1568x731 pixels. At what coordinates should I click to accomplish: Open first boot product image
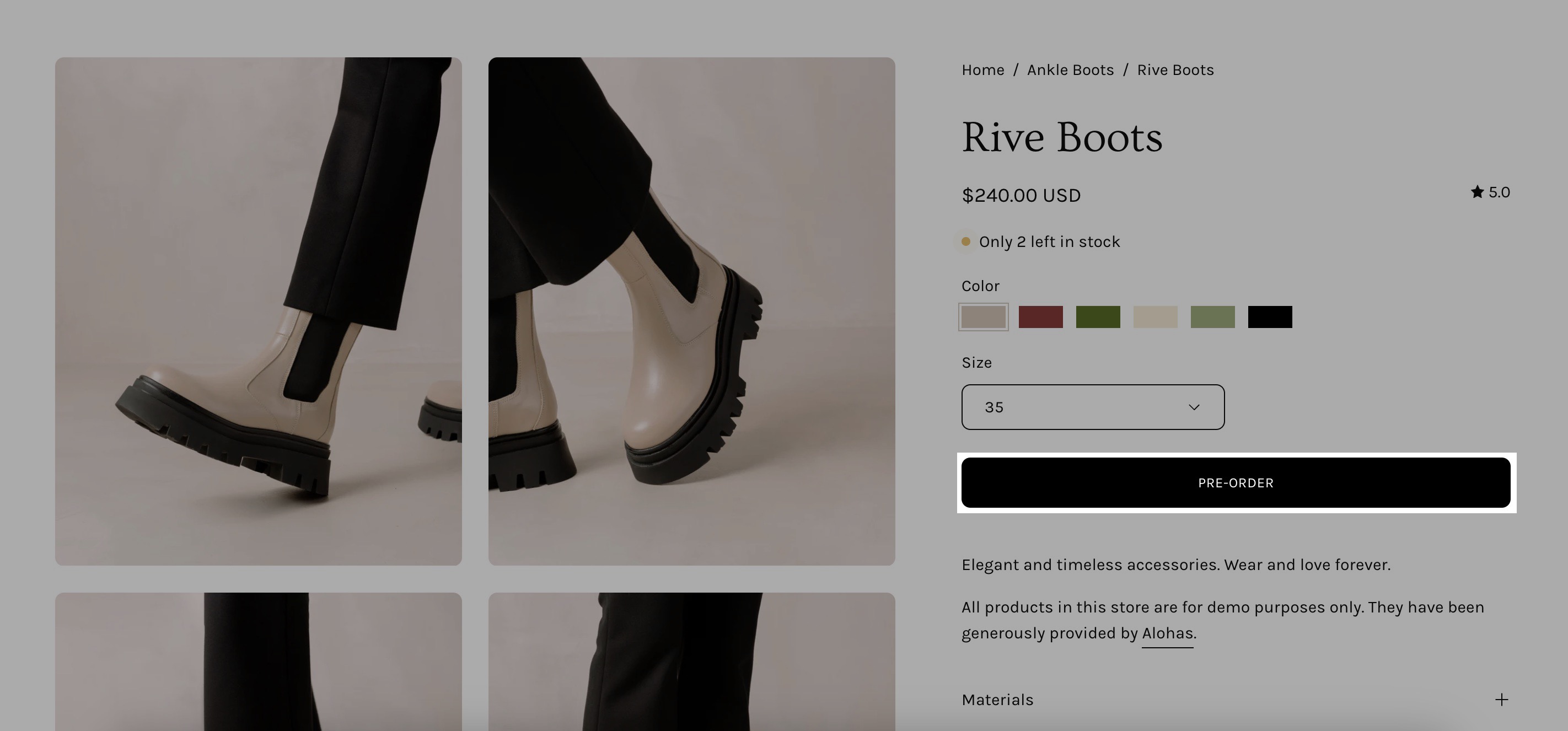(x=258, y=311)
